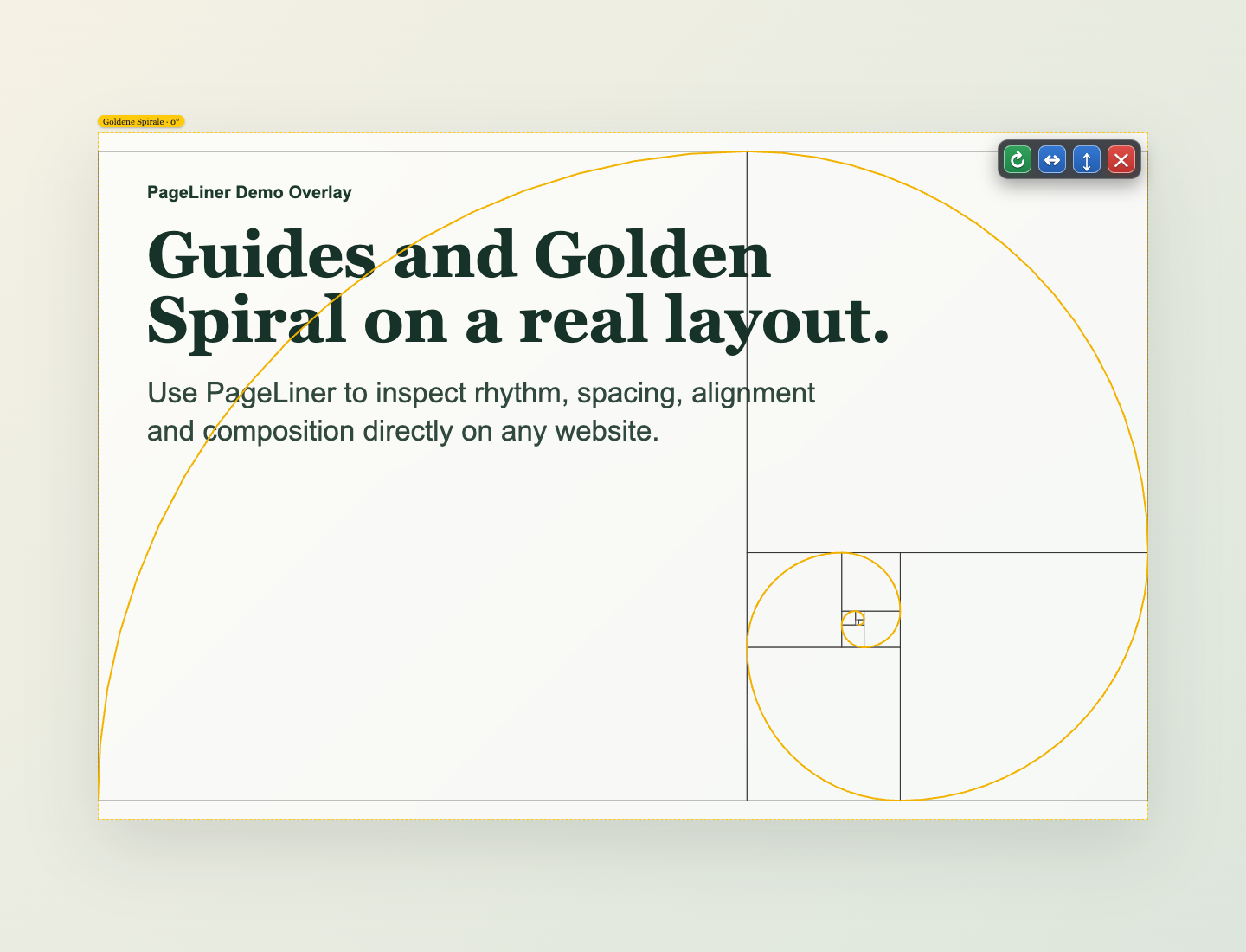Select the 'Goldene Spirale · 0°' yellow label
This screenshot has height=952, width=1246.
[x=141, y=122]
